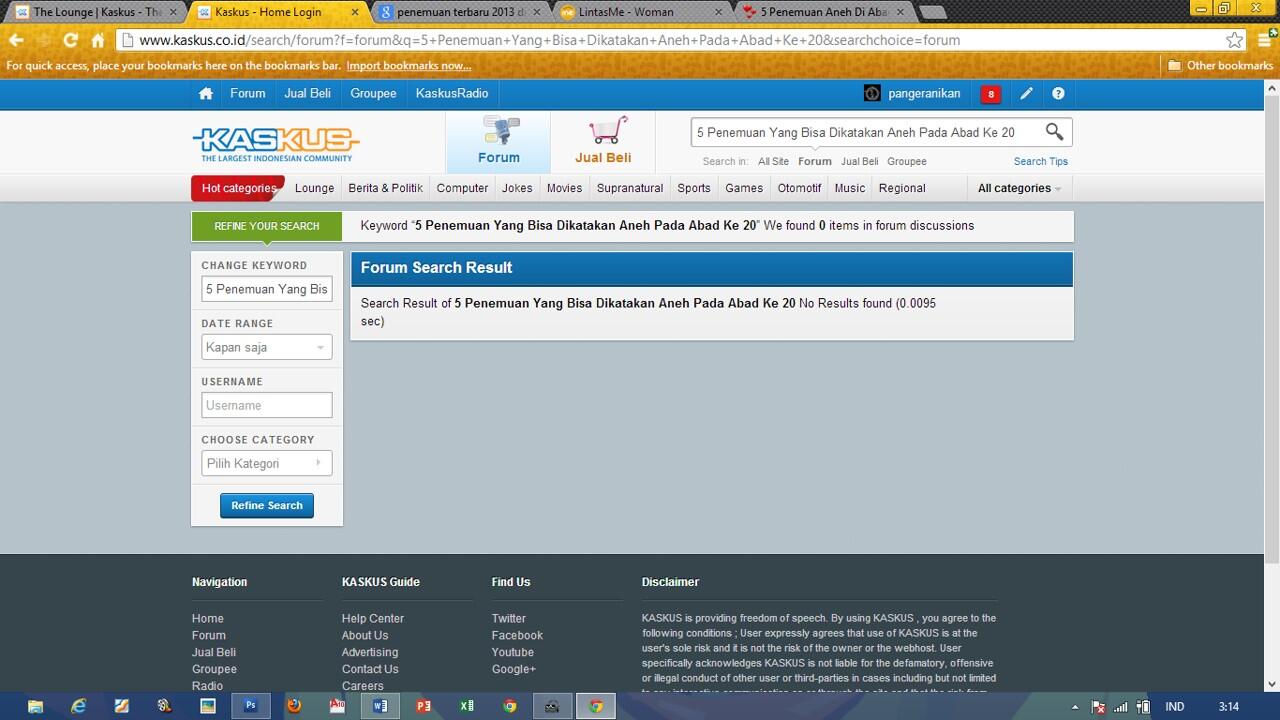Open Firefox from taskbar
Viewport: 1280px width, 720px height.
coord(294,706)
